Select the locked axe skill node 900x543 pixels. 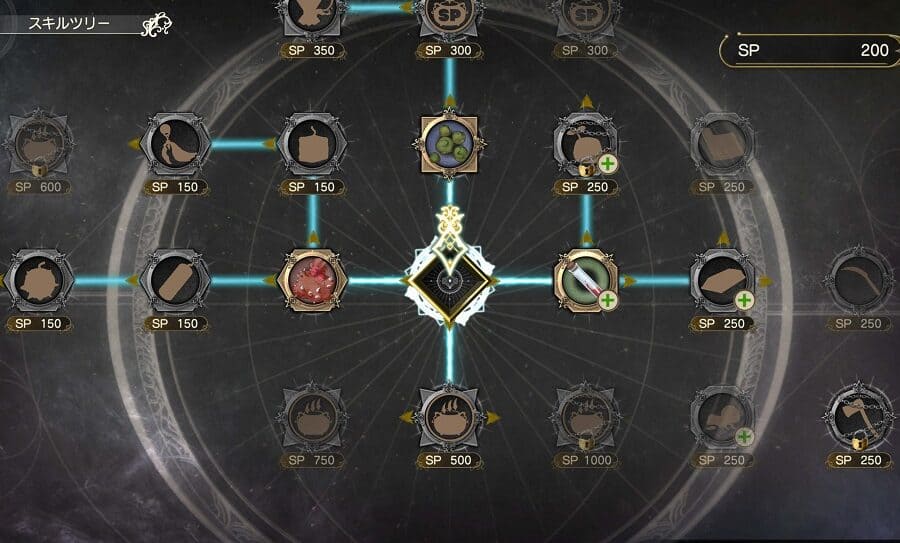click(859, 417)
